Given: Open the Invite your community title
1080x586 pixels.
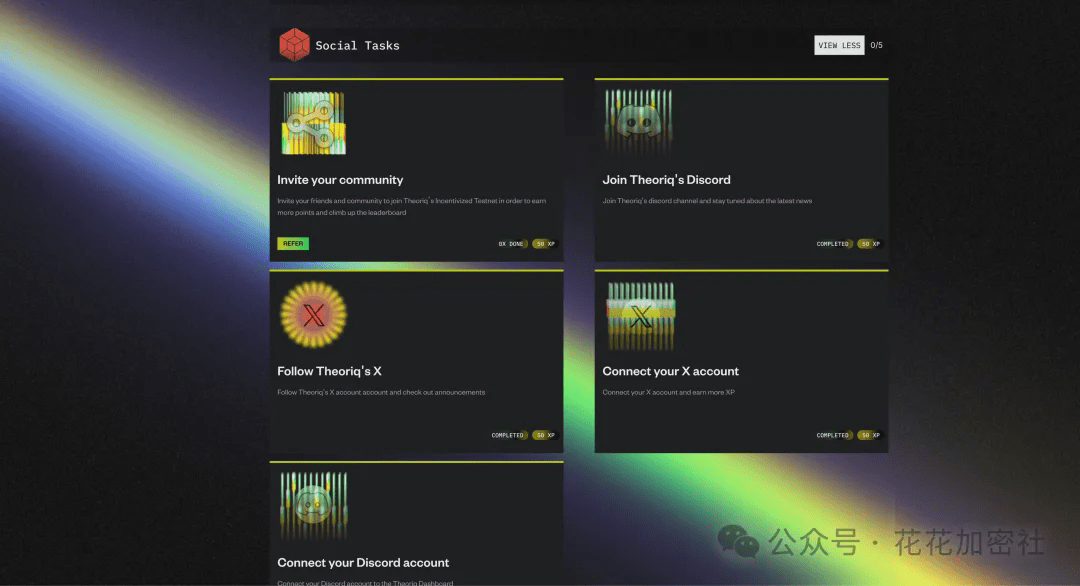Looking at the screenshot, I should 340,180.
